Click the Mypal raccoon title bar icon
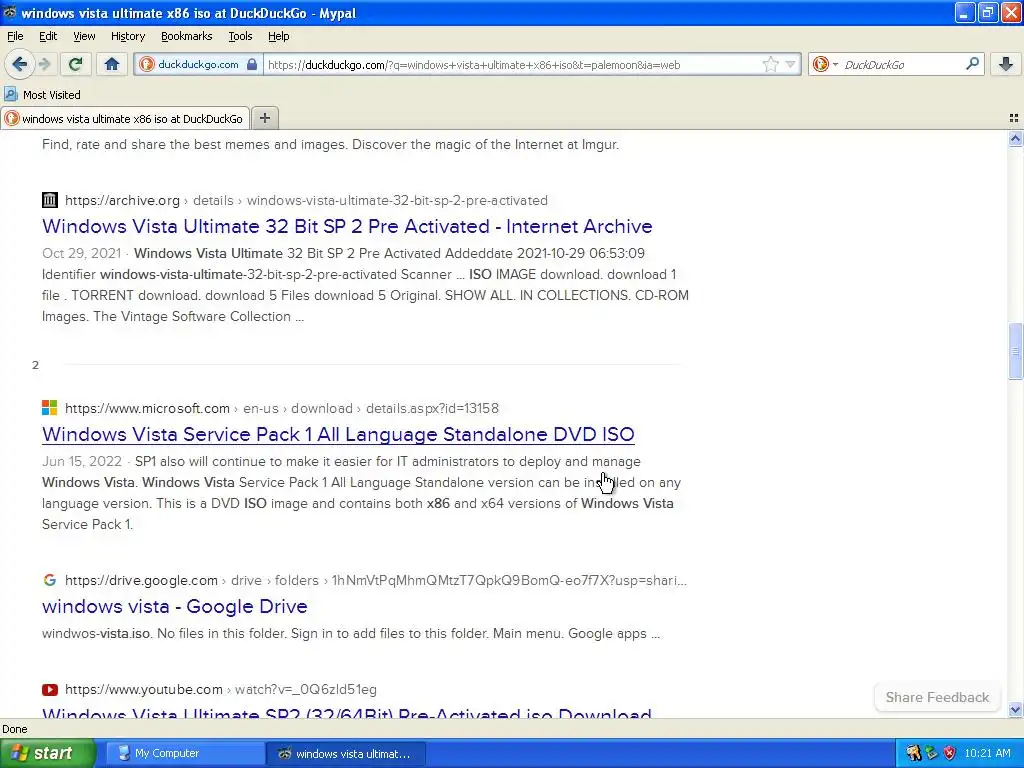1024x768 pixels. coord(10,12)
